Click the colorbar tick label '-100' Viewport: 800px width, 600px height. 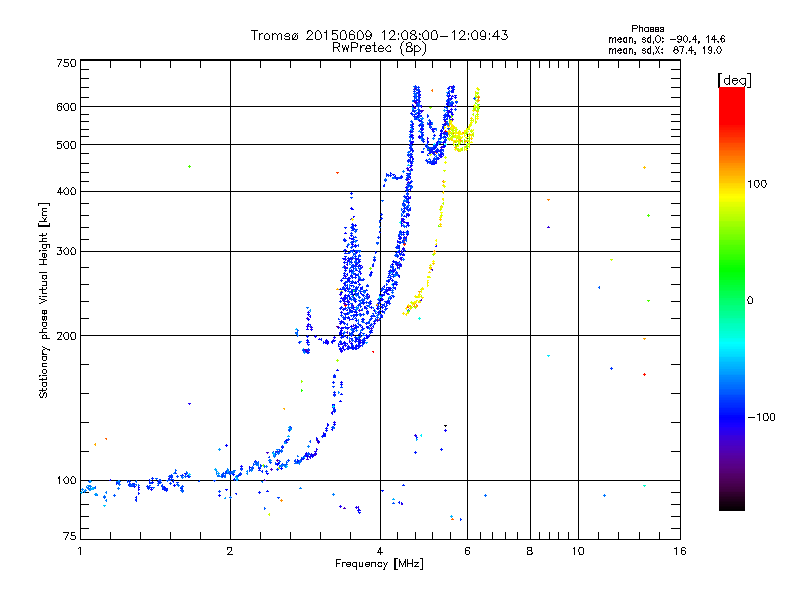pyautogui.click(x=762, y=417)
